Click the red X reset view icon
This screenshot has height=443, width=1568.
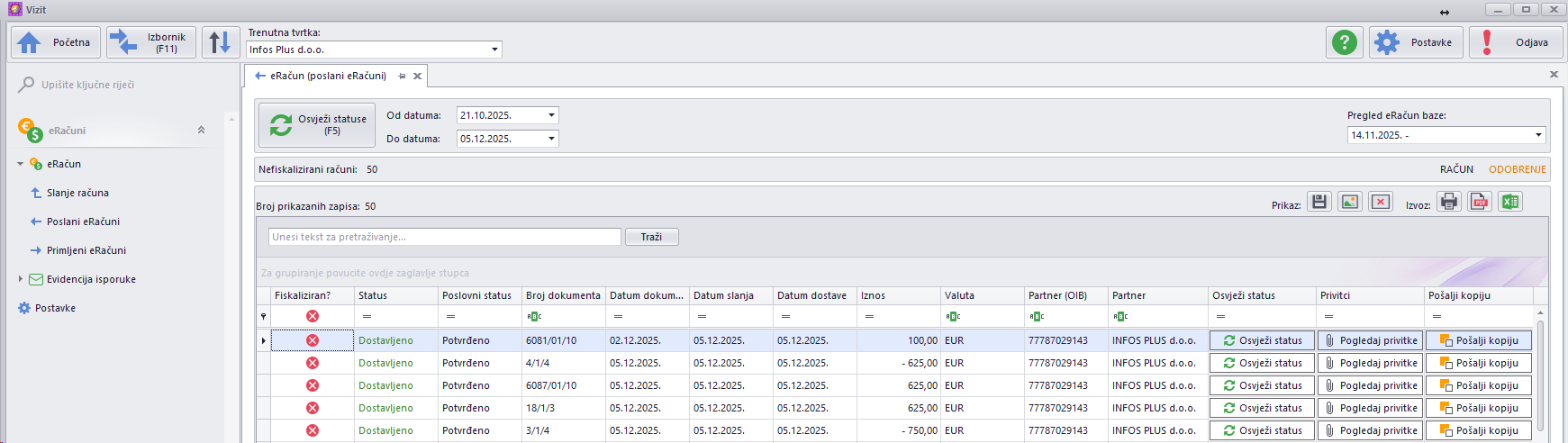tap(1381, 202)
